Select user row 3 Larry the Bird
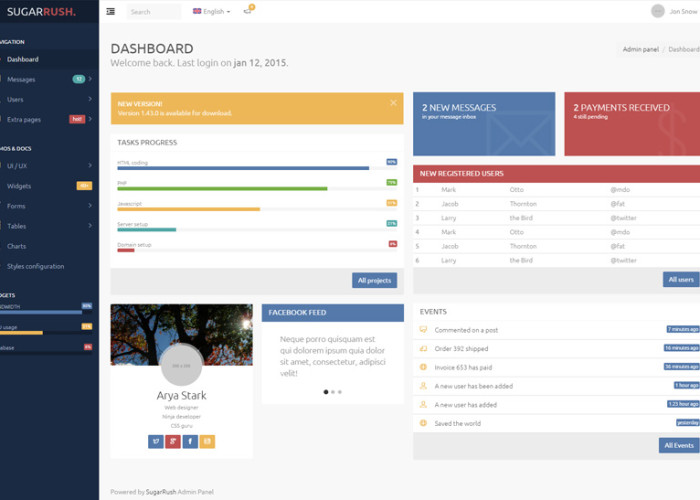Screen dimensions: 700x500 click(556, 218)
